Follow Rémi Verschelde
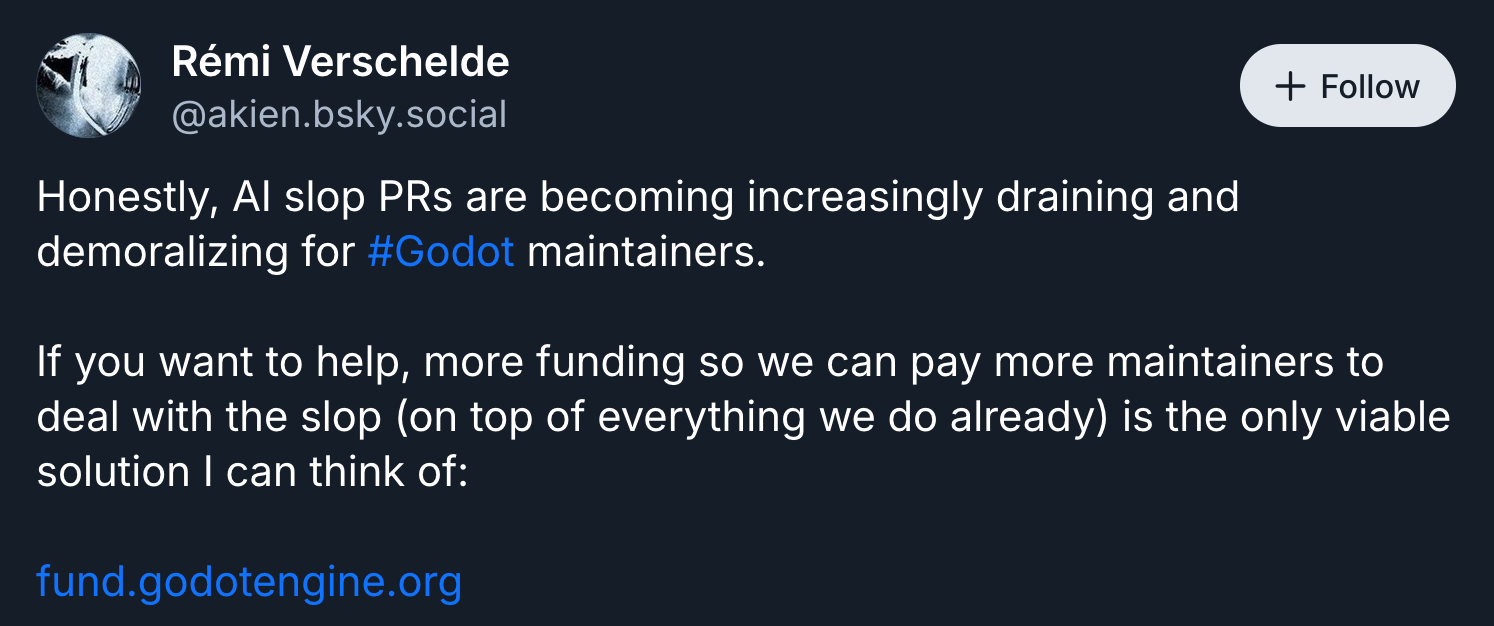Screen dimensions: 1494x626 click(1347, 86)
